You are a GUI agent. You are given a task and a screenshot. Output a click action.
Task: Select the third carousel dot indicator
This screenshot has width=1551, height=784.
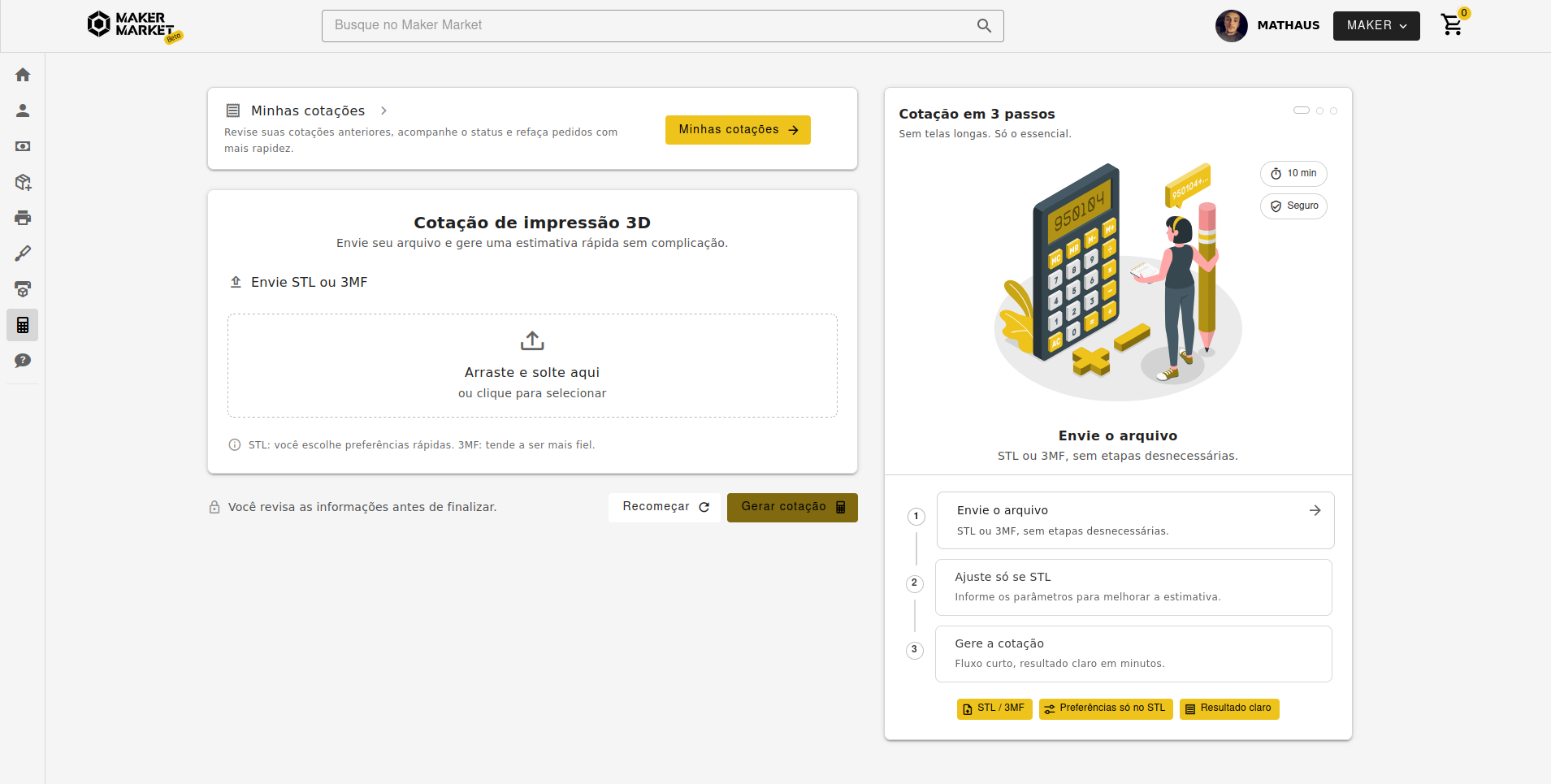(1332, 110)
